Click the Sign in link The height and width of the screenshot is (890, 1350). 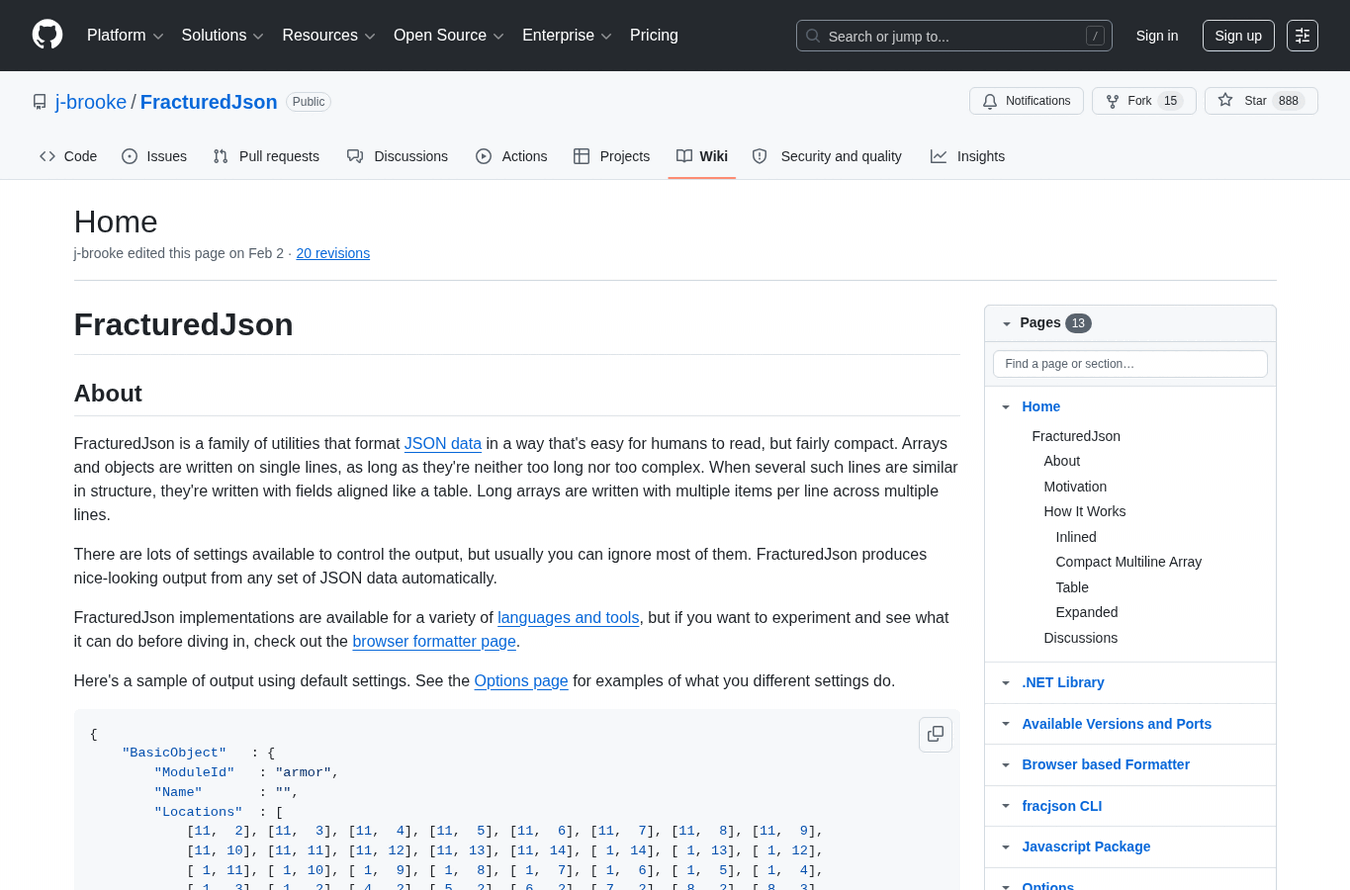[x=1157, y=35]
